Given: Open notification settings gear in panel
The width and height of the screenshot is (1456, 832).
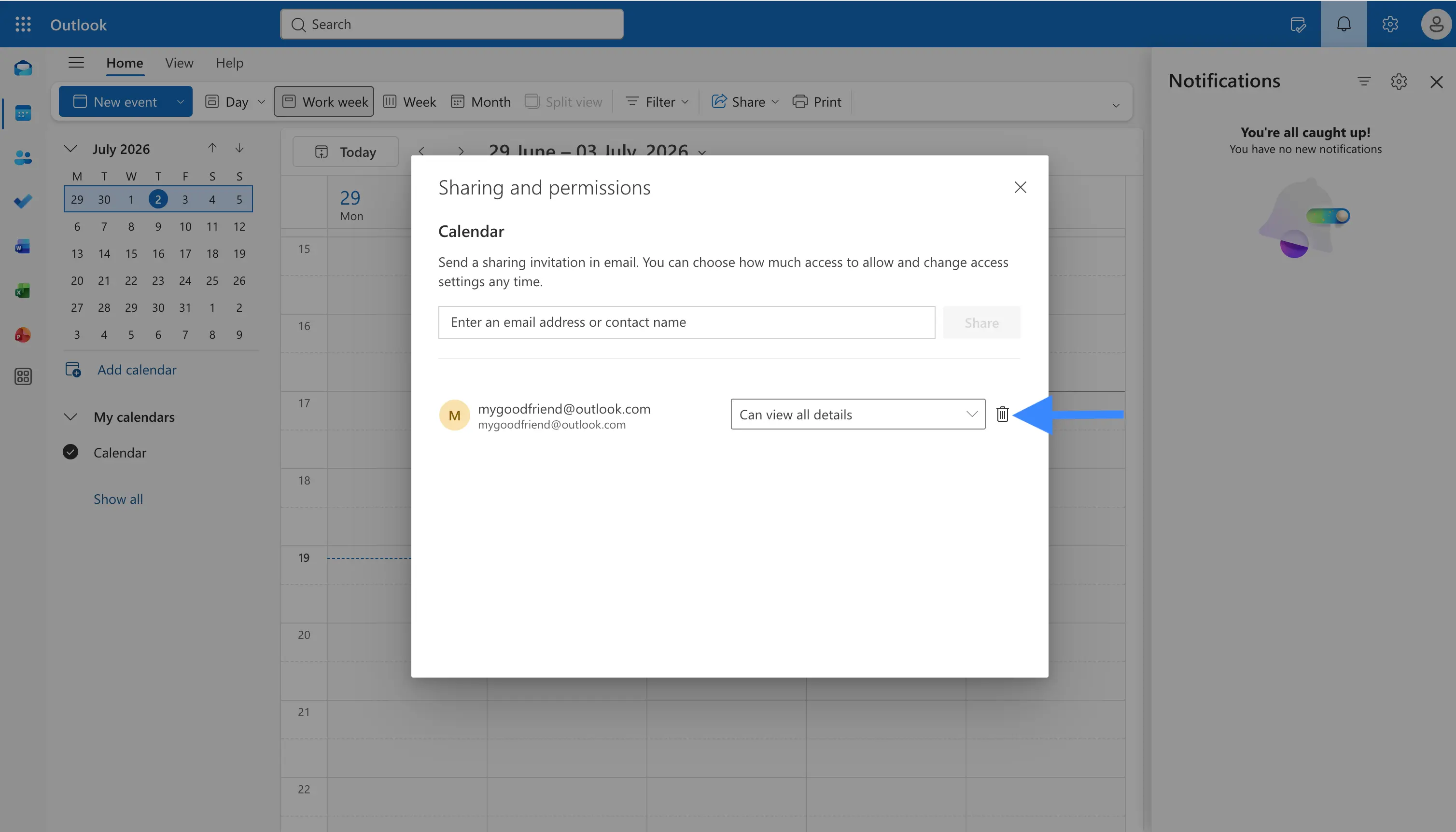Looking at the screenshot, I should [1398, 81].
